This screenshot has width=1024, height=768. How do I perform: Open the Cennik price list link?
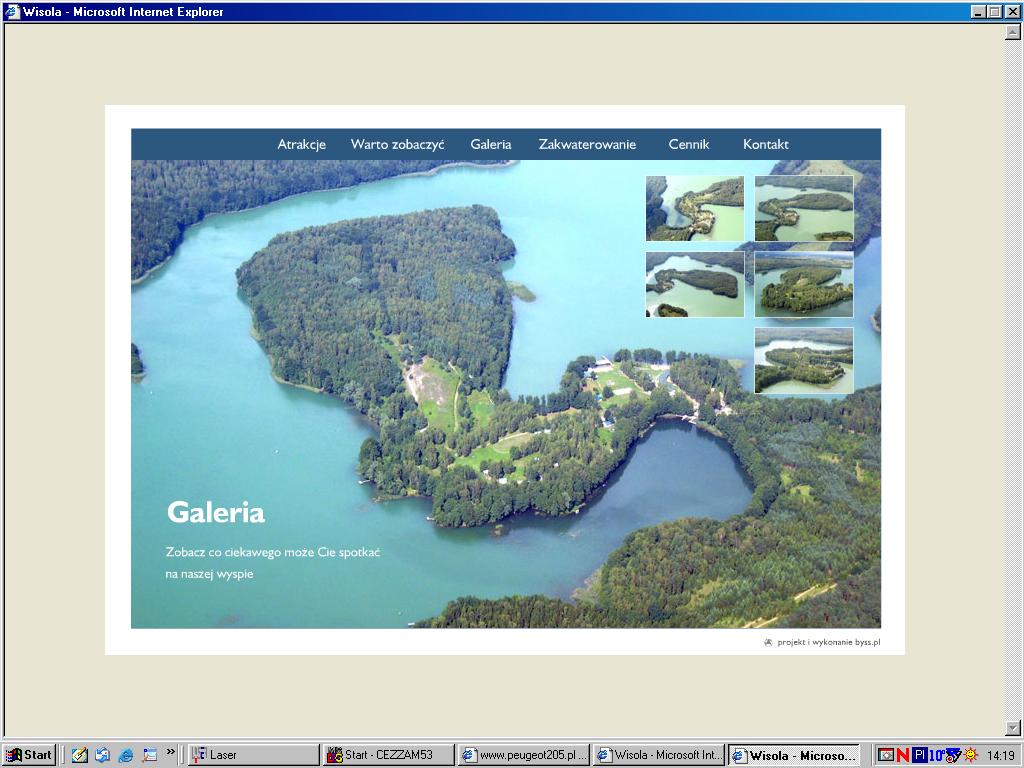click(689, 144)
